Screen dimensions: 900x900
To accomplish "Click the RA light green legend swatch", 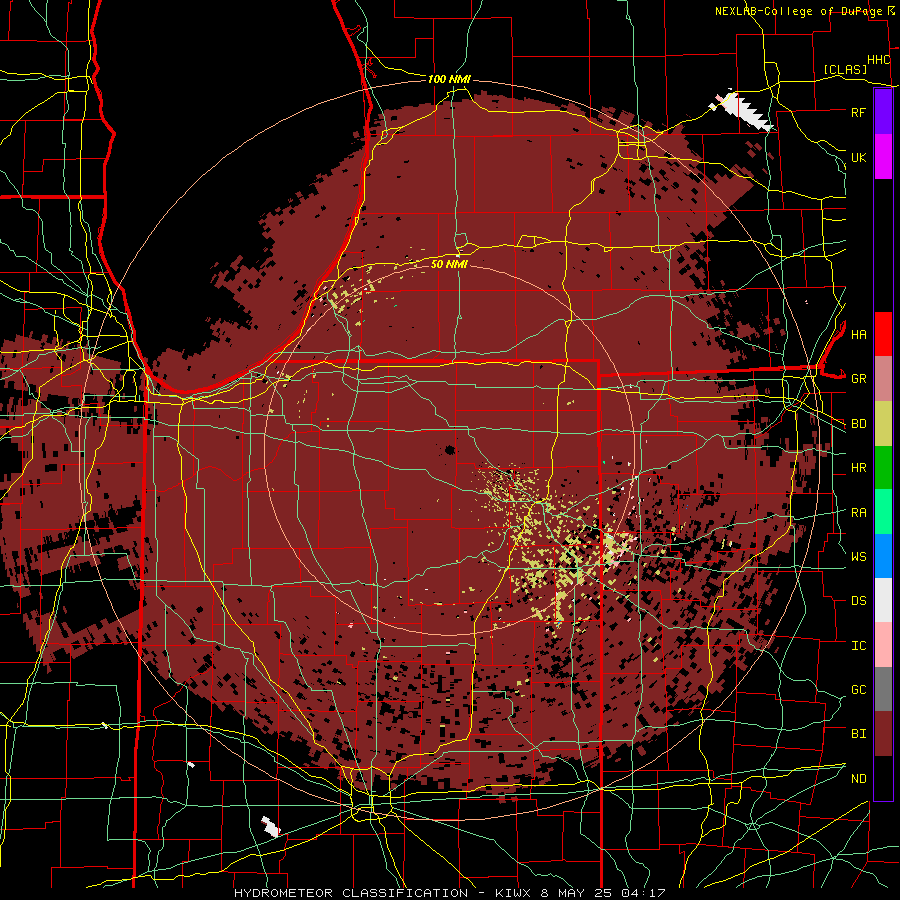I will point(883,512).
